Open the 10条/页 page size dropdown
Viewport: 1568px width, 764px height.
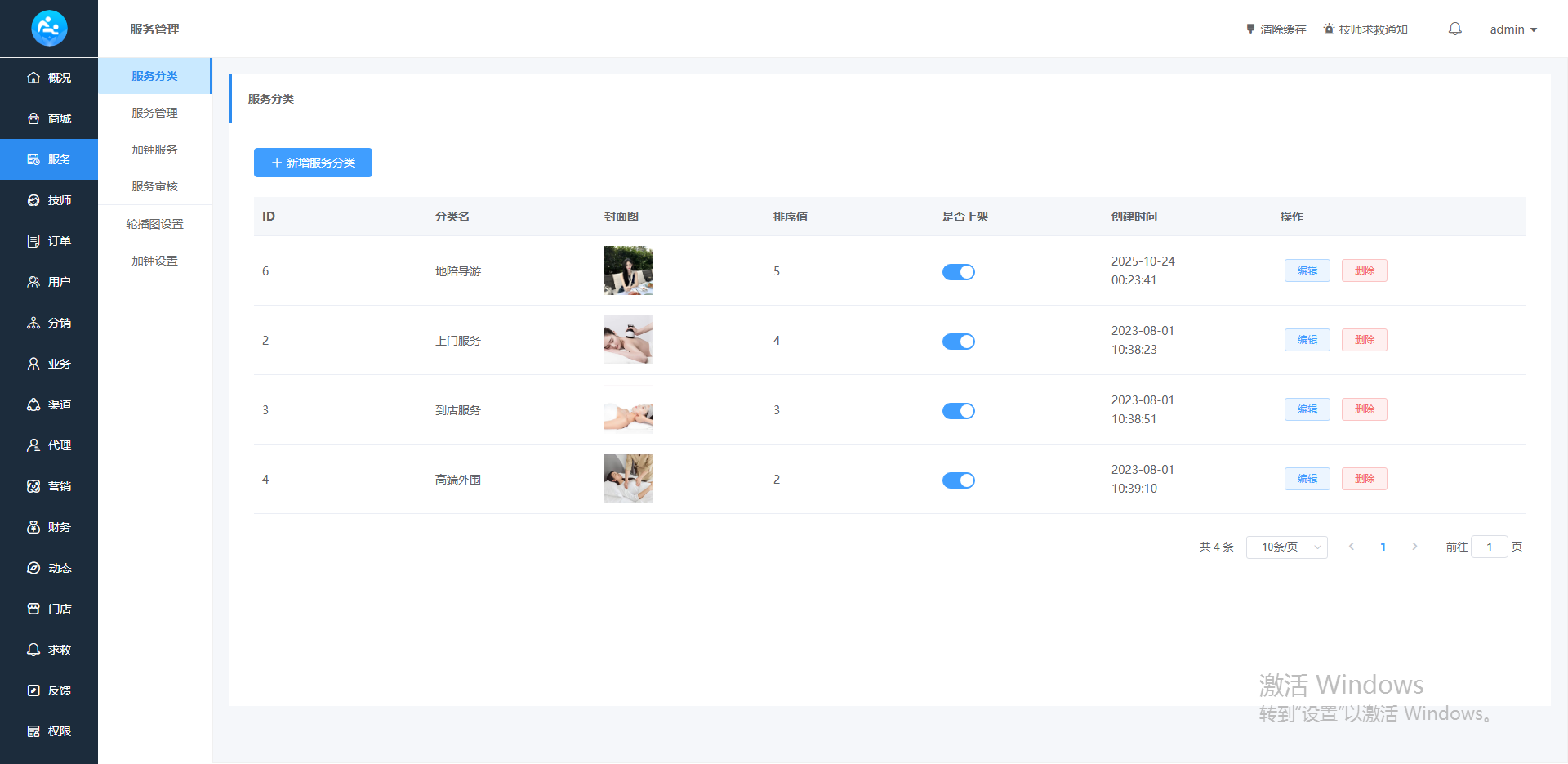pos(1286,547)
